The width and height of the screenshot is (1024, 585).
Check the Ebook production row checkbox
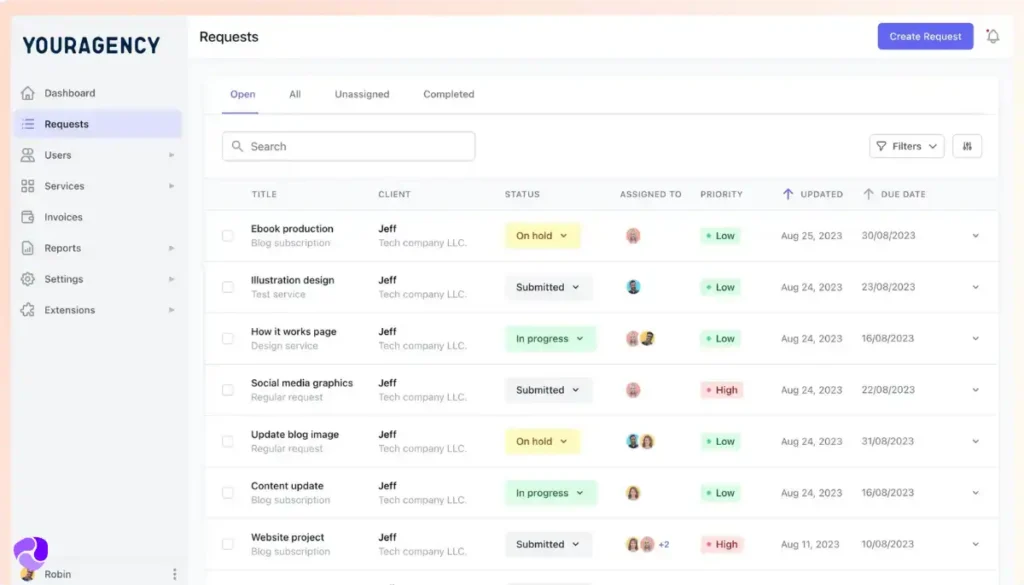(227, 235)
